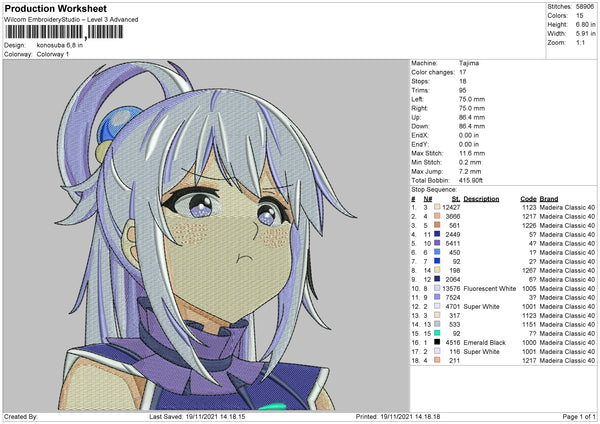
Task: Click the Trims value 95
Action: 463,90
